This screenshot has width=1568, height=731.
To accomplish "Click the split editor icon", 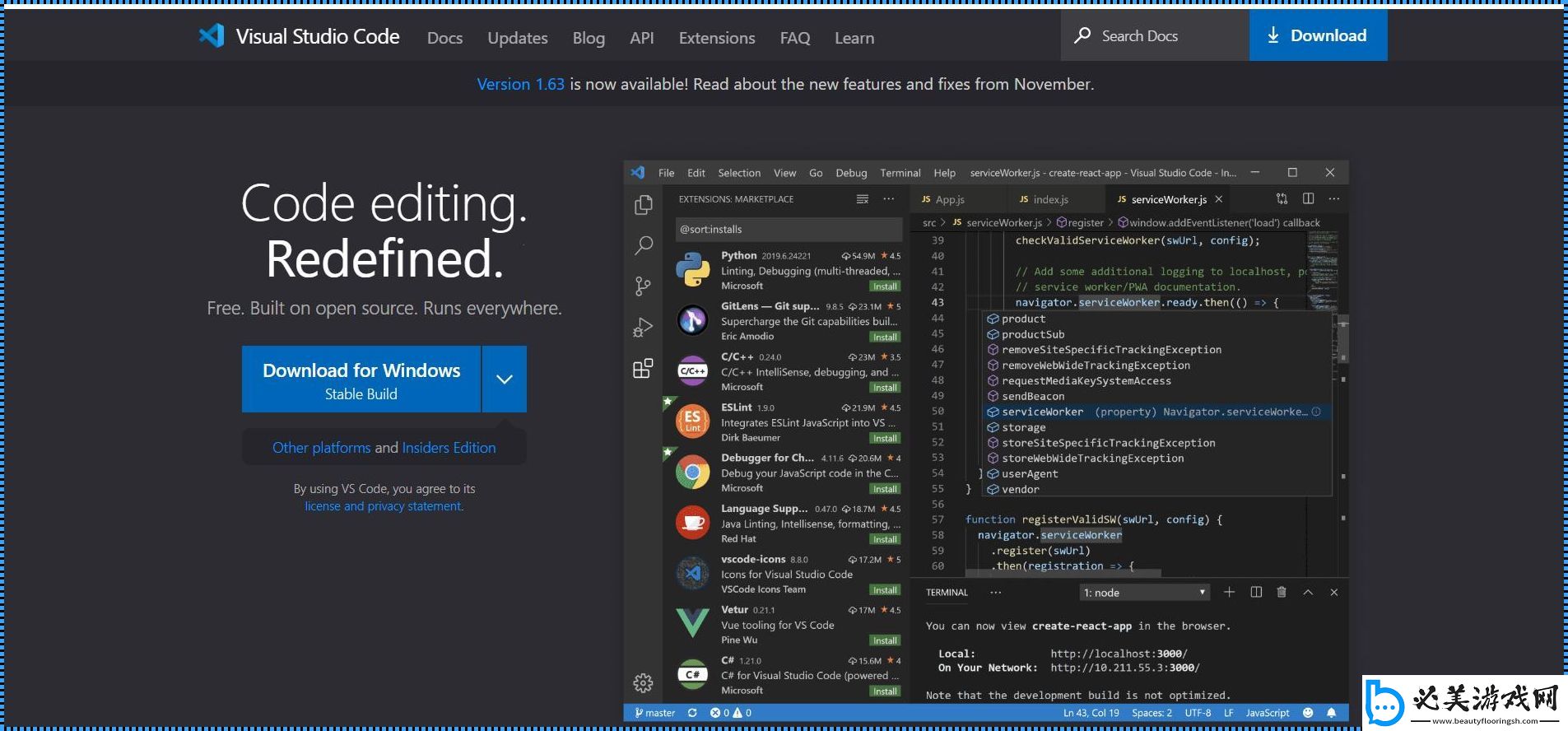I will pos(1308,199).
